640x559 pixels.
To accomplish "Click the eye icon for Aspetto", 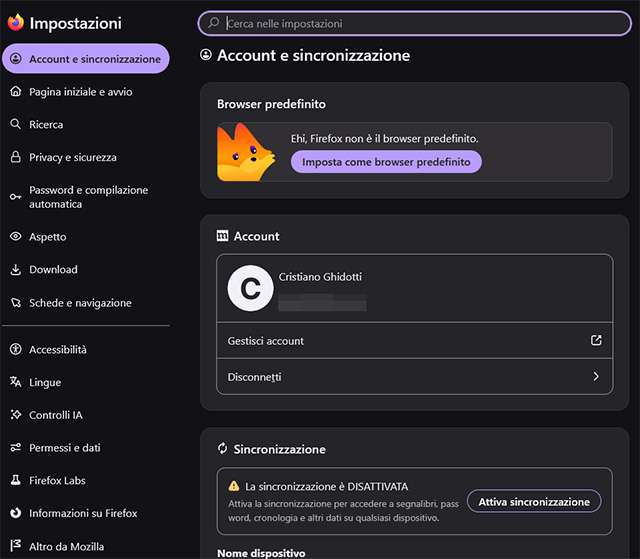I will pos(16,236).
